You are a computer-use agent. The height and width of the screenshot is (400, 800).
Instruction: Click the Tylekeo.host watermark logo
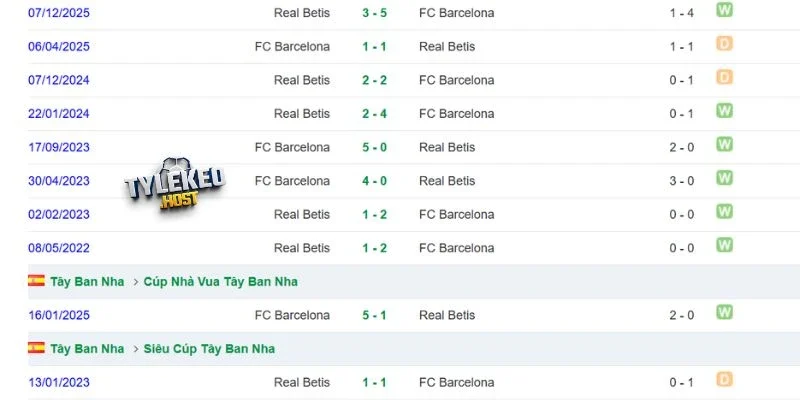174,185
